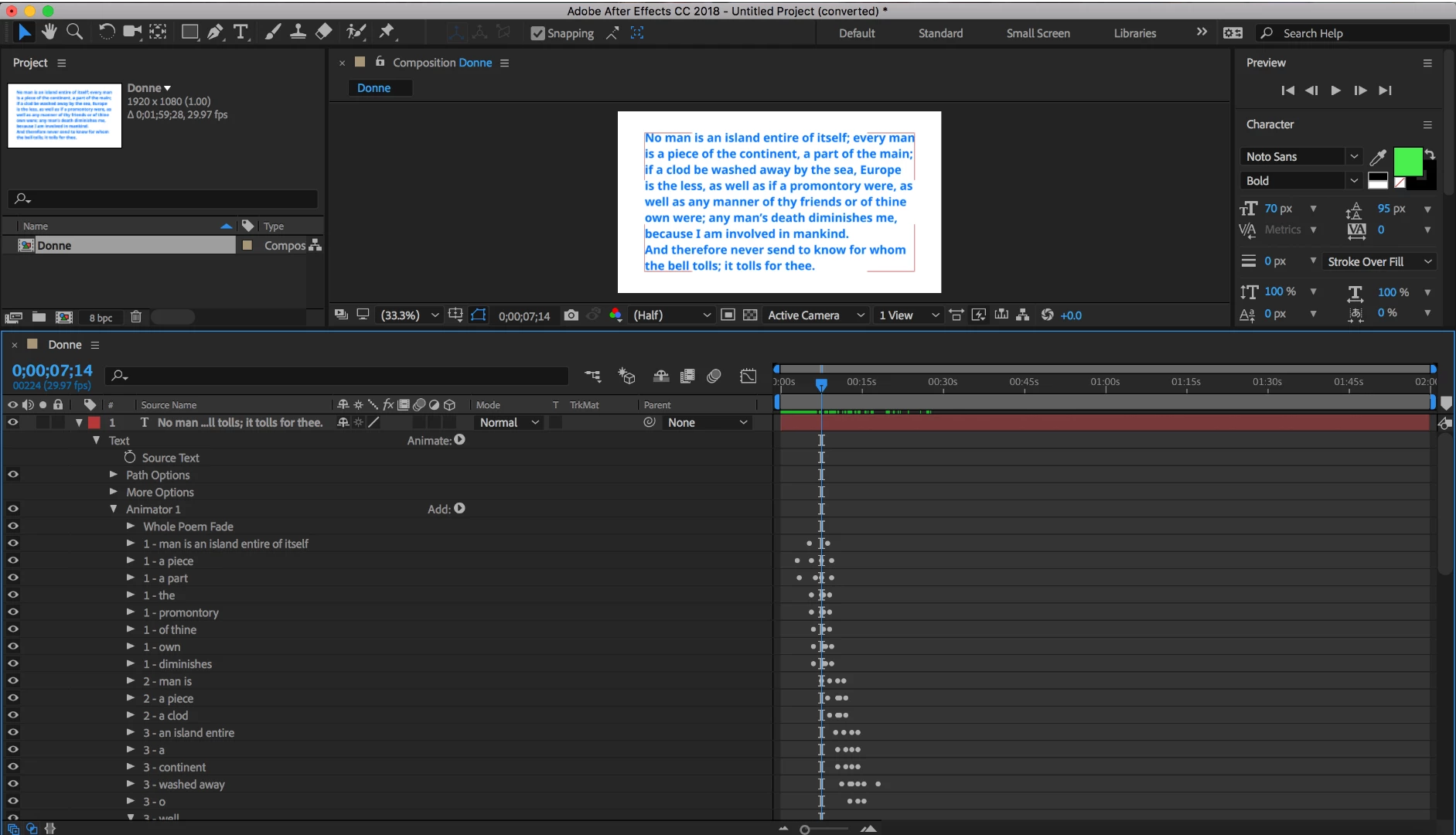Select the Horizontal Type tool

(241, 32)
